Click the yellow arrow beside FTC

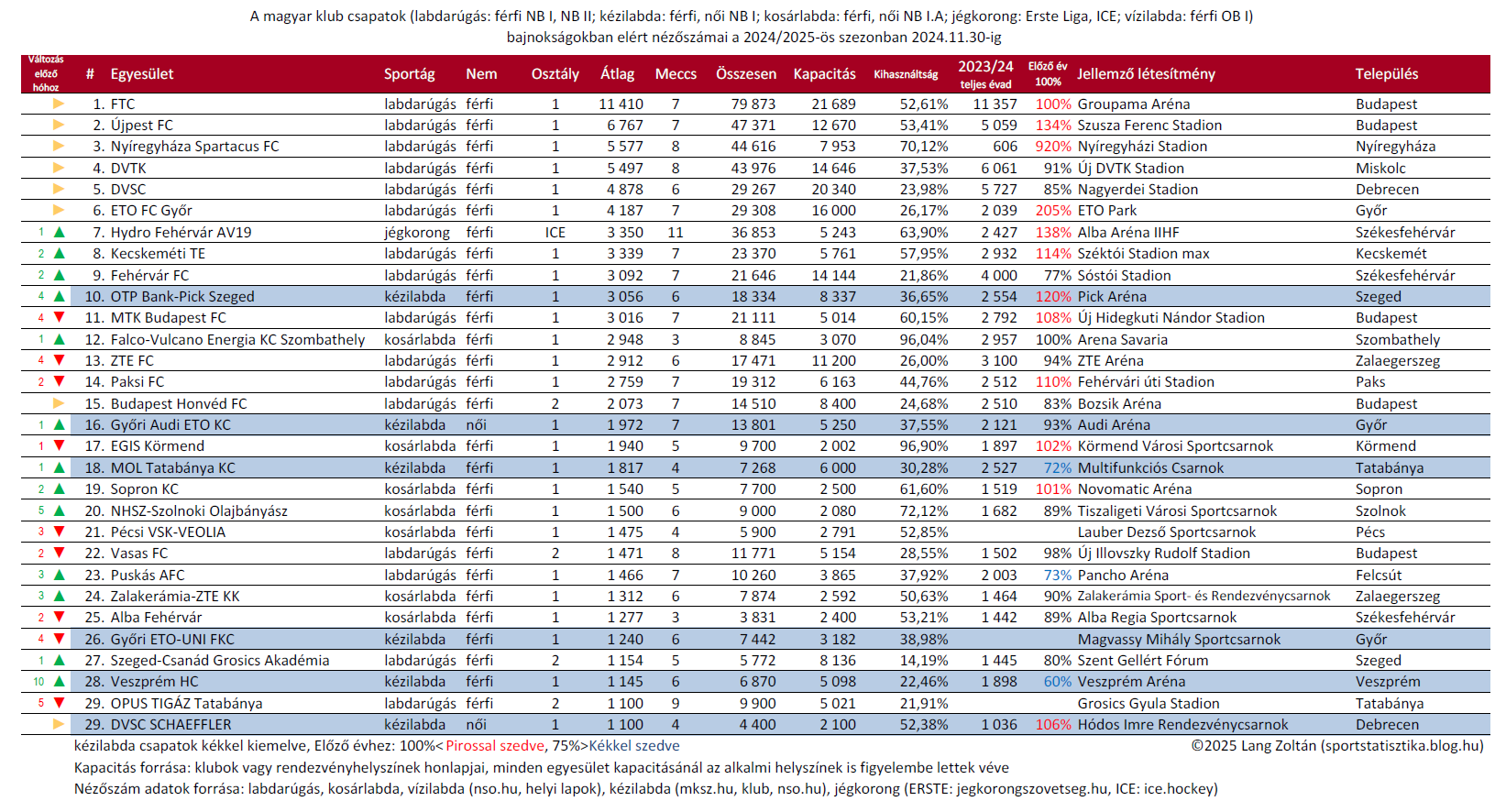59,104
